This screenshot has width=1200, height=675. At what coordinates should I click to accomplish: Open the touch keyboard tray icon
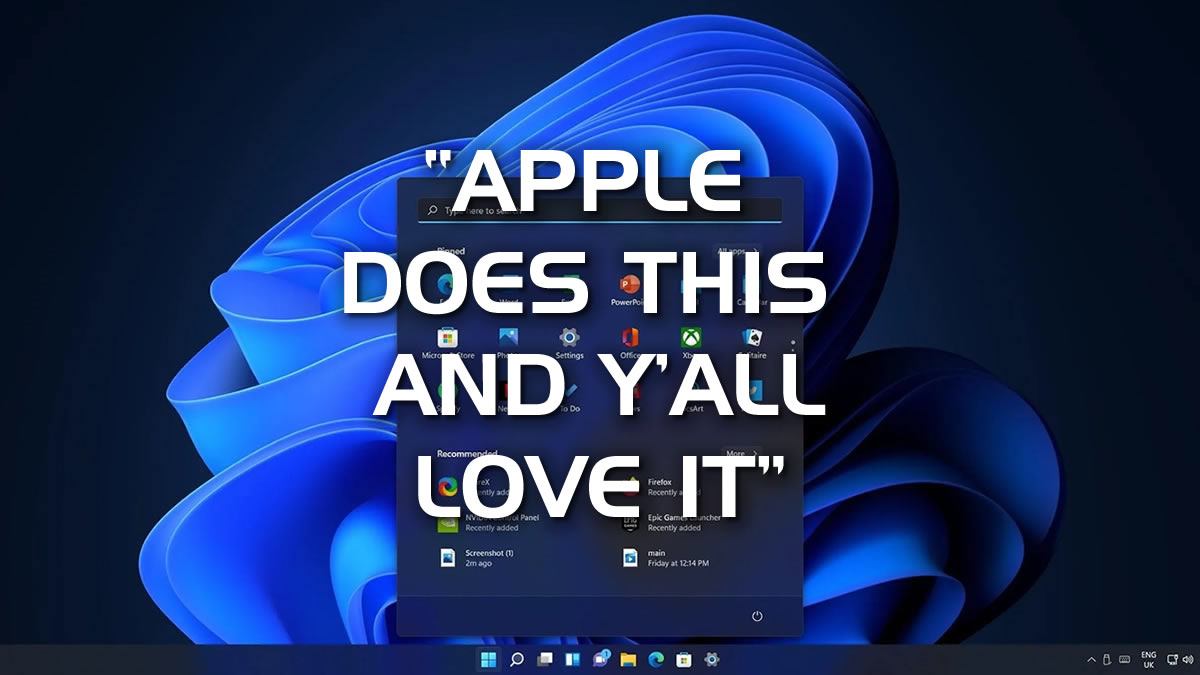[1124, 660]
